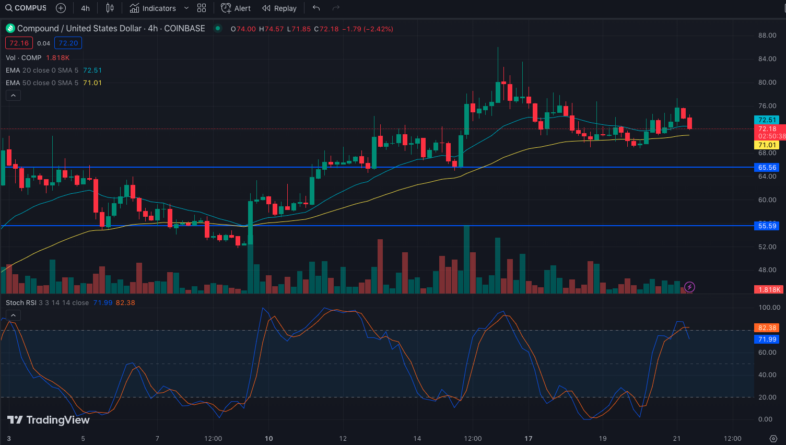Click the Compound / United States Dollar title

pyautogui.click(x=79, y=29)
